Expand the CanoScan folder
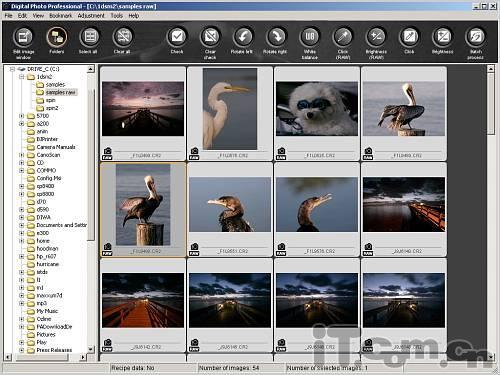 22,155
